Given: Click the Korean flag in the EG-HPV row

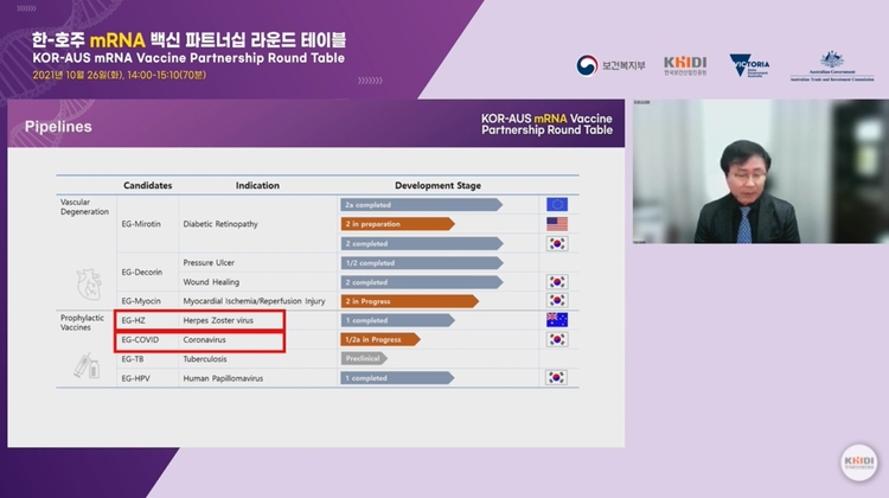Looking at the screenshot, I should 557,377.
